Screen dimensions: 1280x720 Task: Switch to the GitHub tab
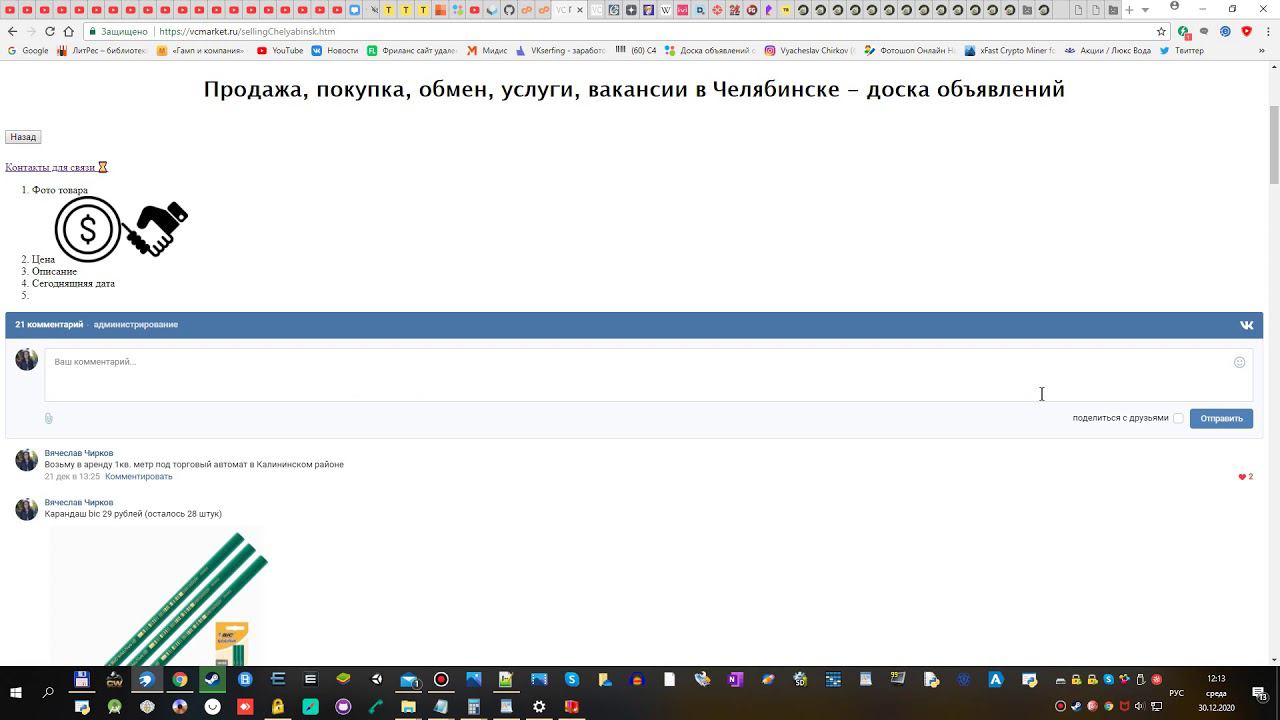pos(509,10)
